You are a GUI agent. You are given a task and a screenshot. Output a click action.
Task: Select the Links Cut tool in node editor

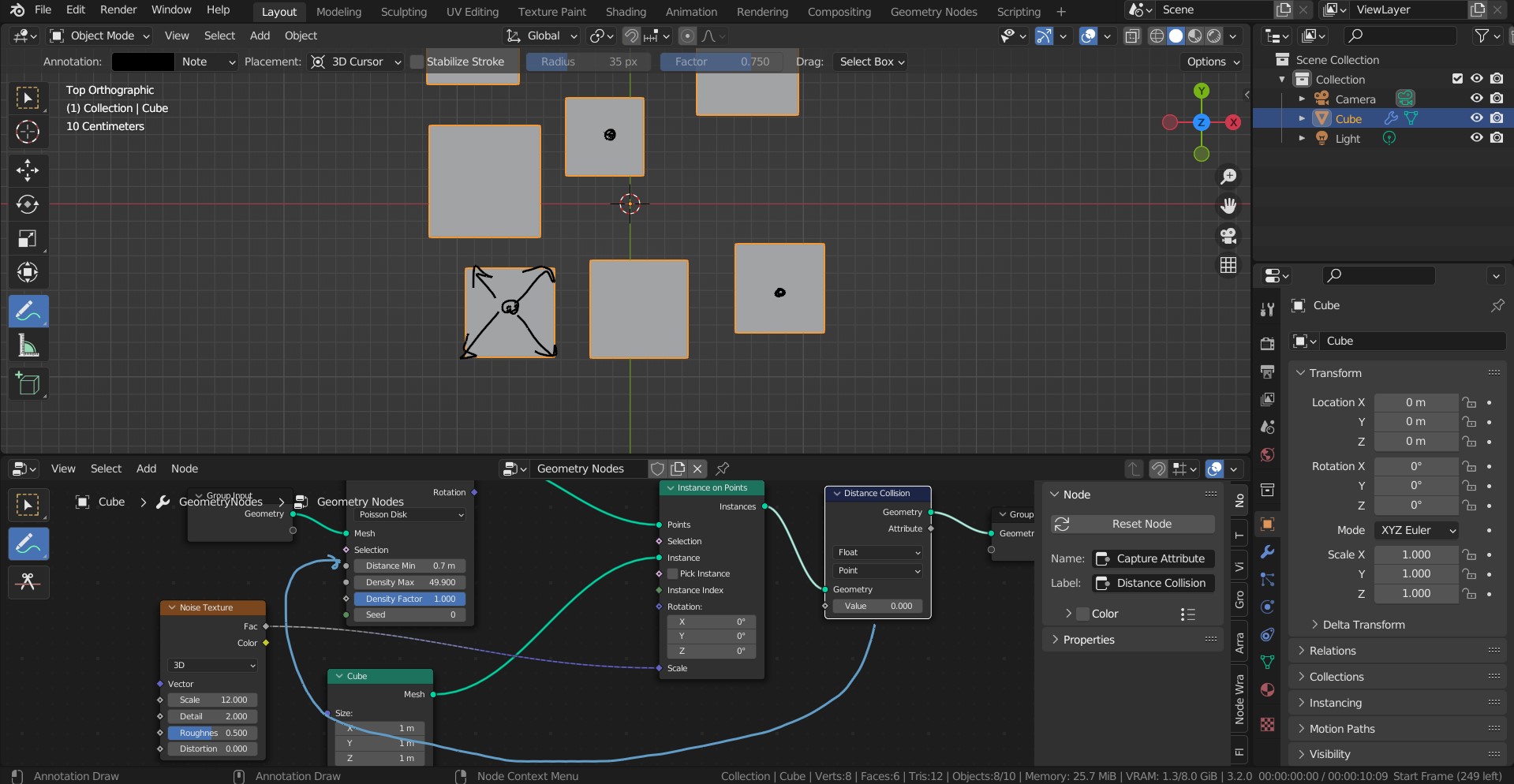coord(28,582)
